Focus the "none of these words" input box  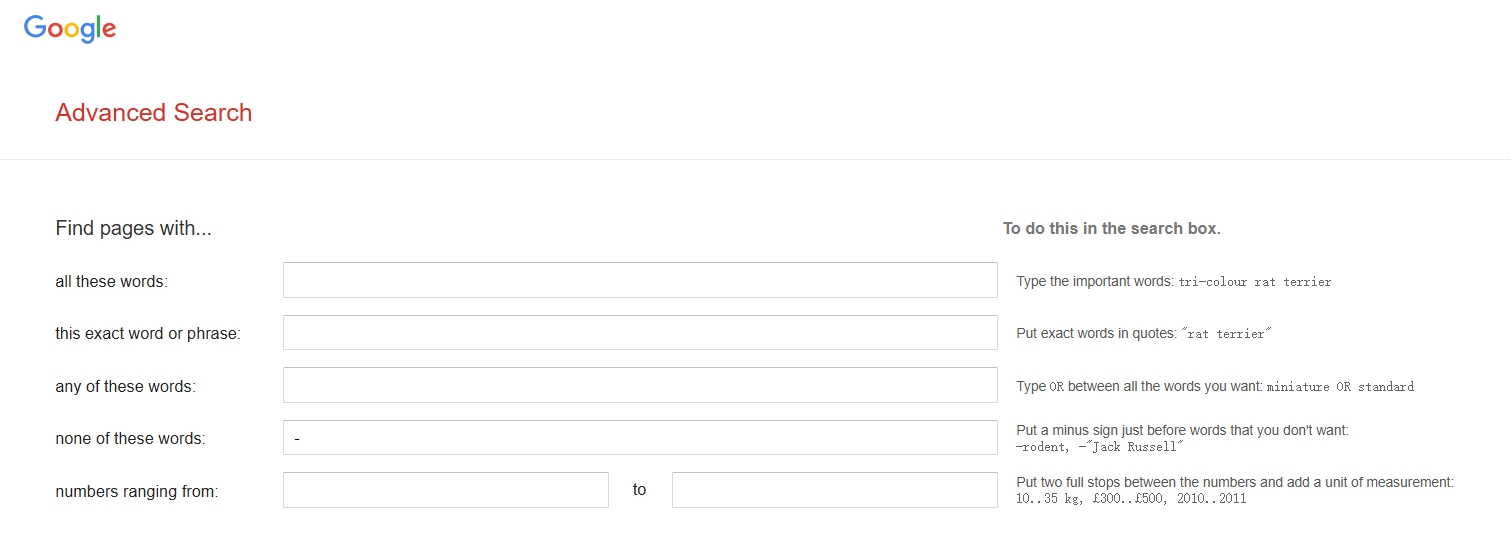pos(640,437)
